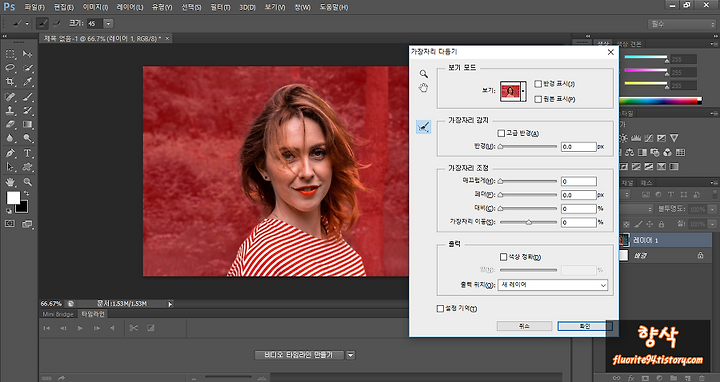This screenshot has width=720, height=382.
Task: Click the 확인 confirm button
Action: 585,326
